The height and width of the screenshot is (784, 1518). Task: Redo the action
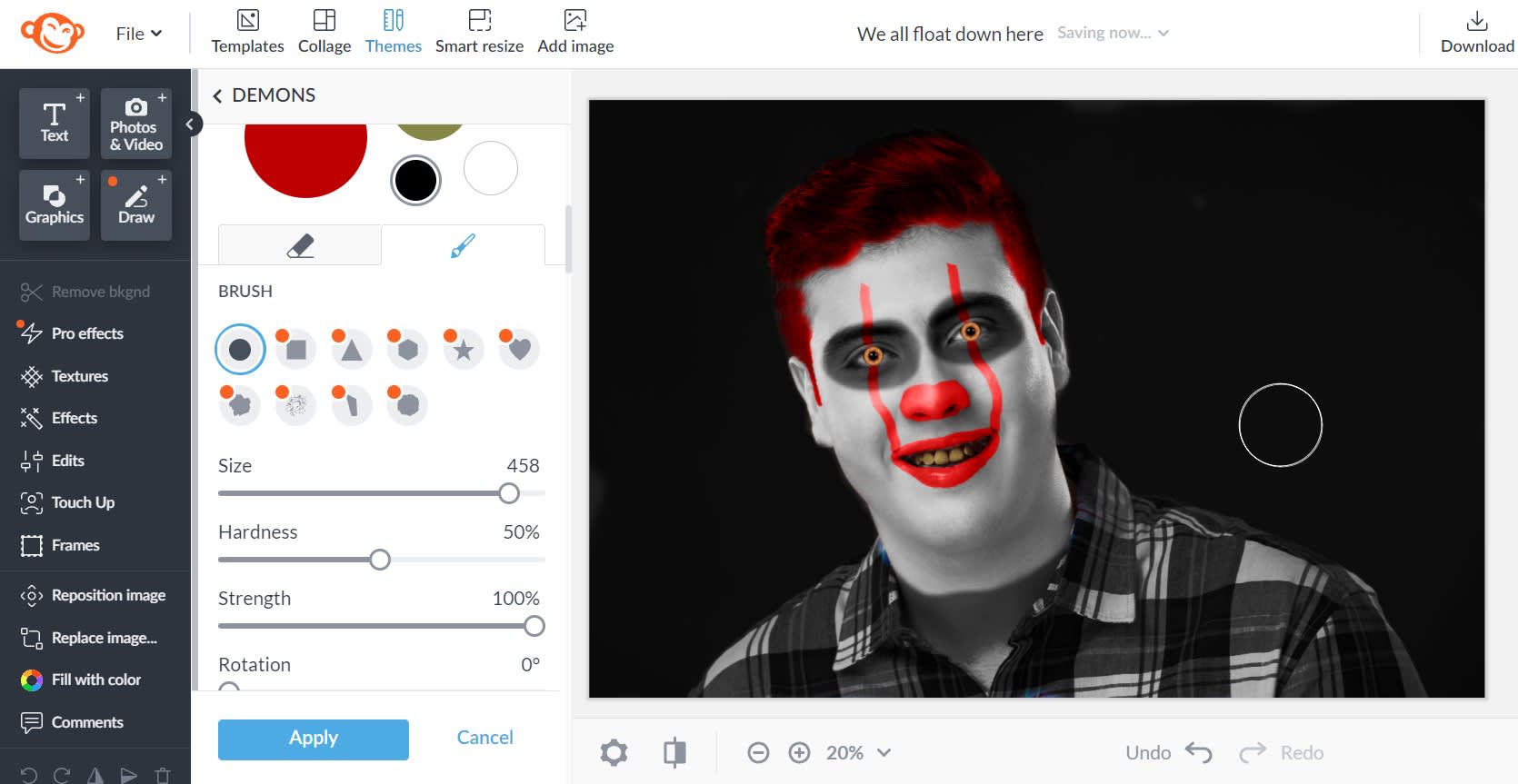[1281, 752]
